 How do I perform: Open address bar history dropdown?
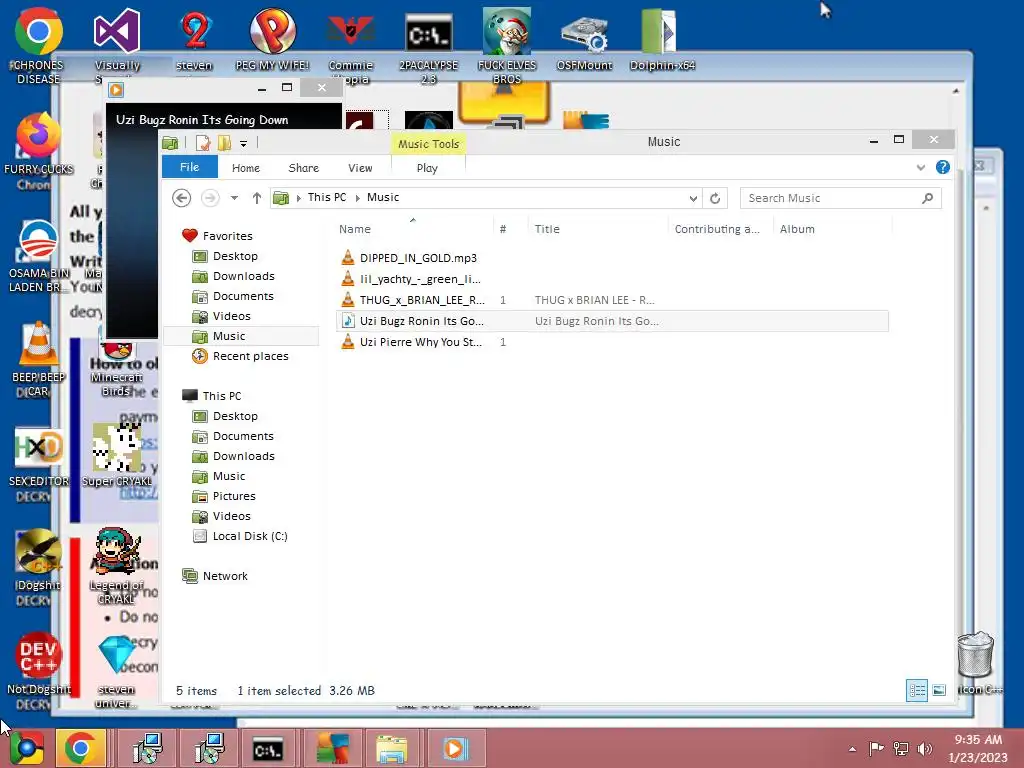pyautogui.click(x=693, y=198)
